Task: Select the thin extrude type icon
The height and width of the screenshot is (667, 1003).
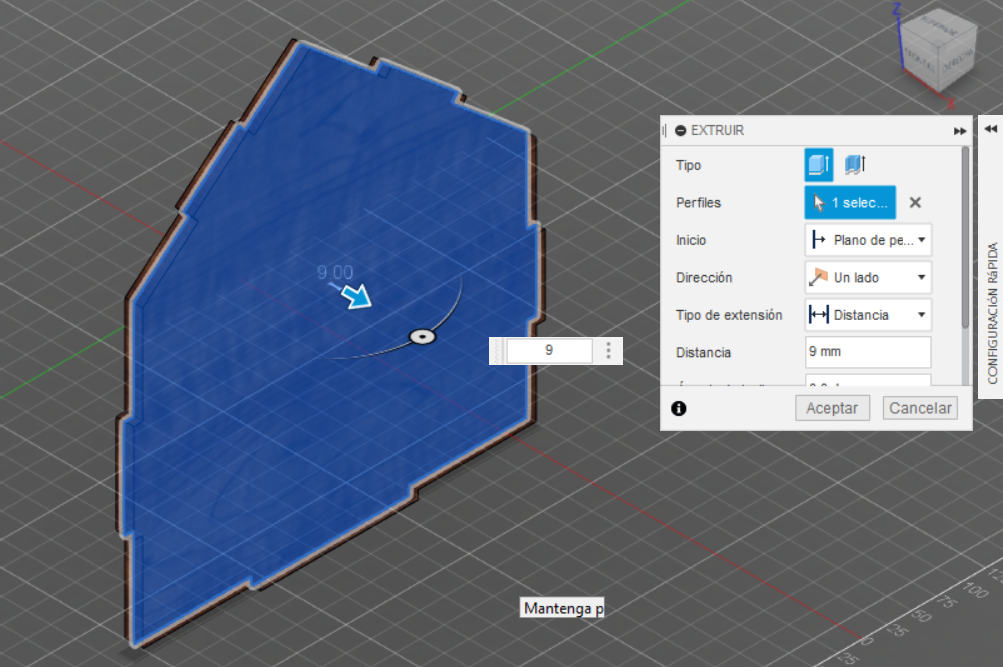Action: click(855, 165)
